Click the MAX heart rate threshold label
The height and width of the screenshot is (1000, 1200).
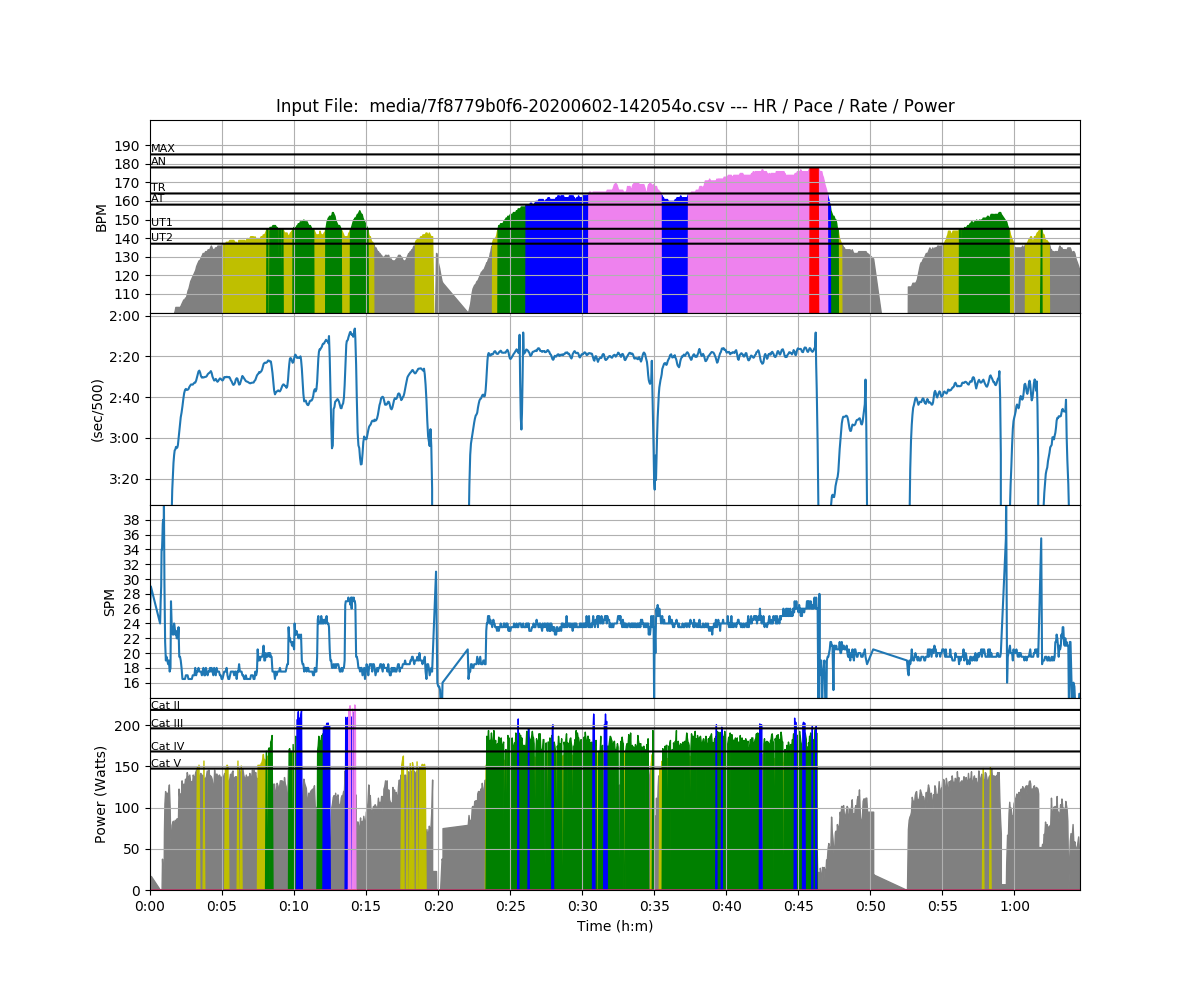162,146
